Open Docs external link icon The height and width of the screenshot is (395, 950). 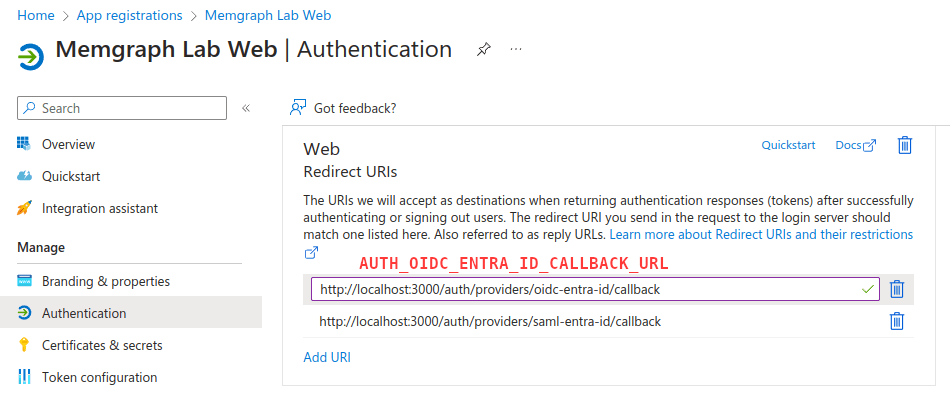pyautogui.click(x=869, y=145)
